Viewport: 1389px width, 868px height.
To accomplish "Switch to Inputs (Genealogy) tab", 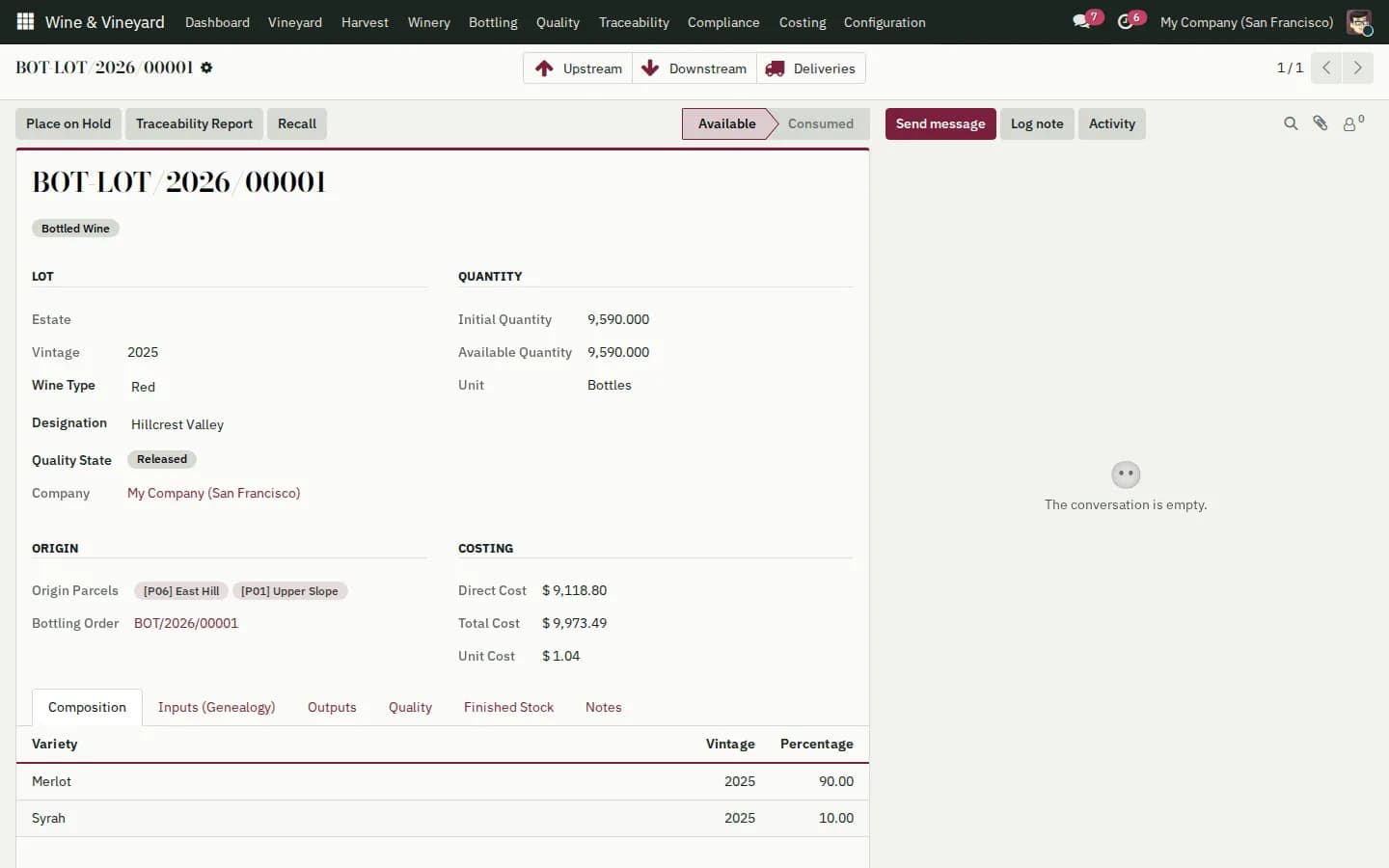I will click(217, 707).
